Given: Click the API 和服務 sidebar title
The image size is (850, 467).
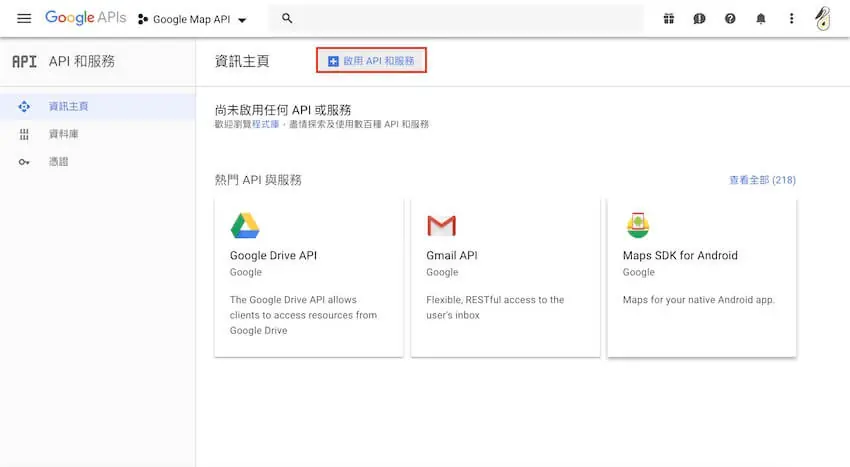Looking at the screenshot, I should pyautogui.click(x=82, y=61).
